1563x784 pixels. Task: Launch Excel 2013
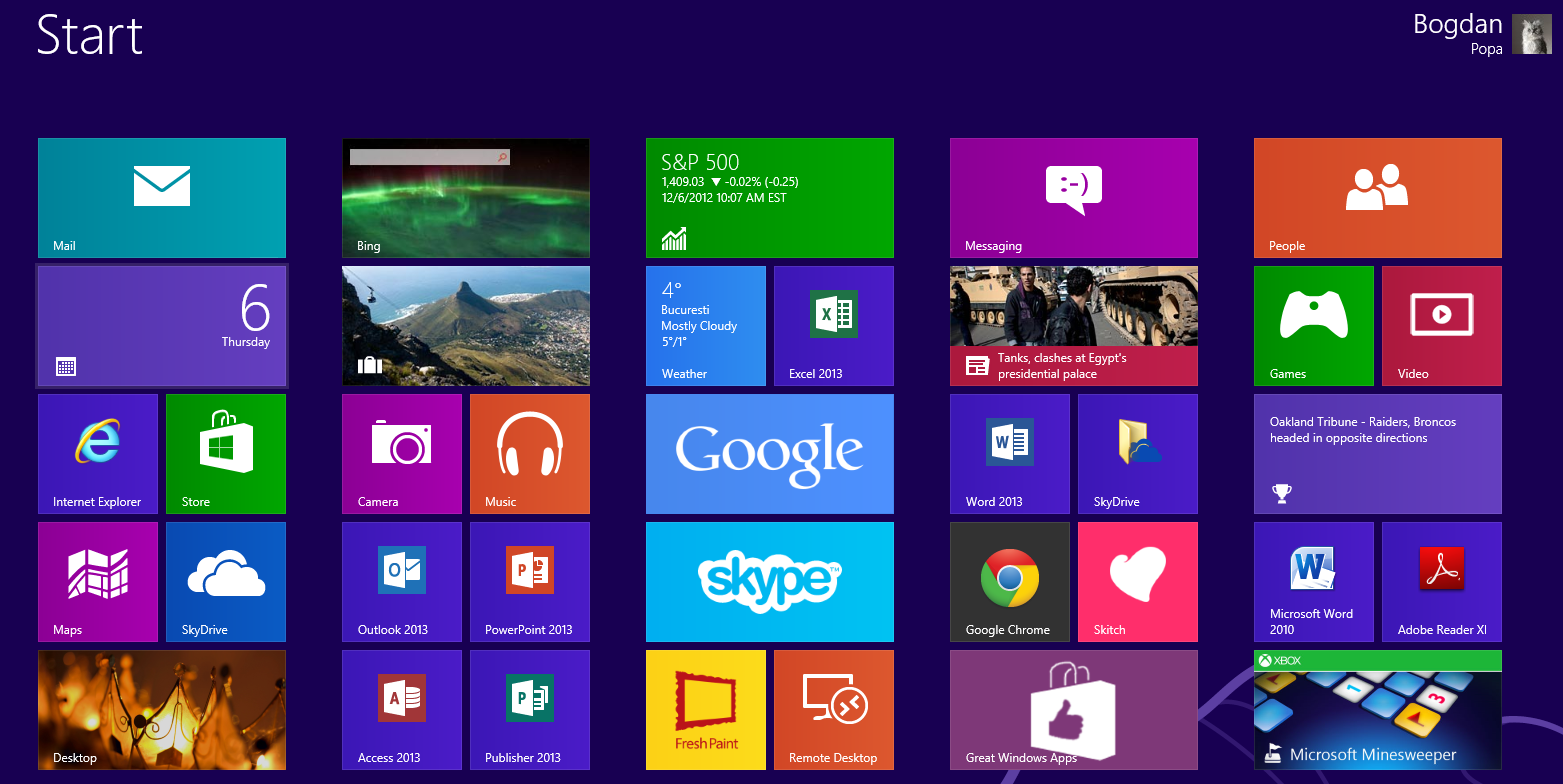834,326
